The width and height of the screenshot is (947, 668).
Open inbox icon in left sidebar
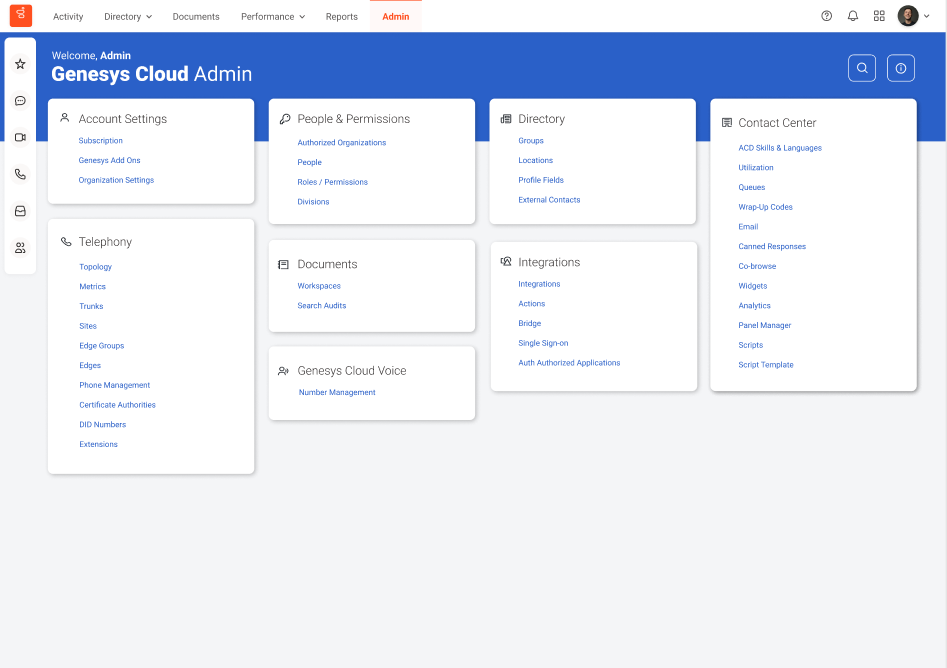[x=20, y=211]
